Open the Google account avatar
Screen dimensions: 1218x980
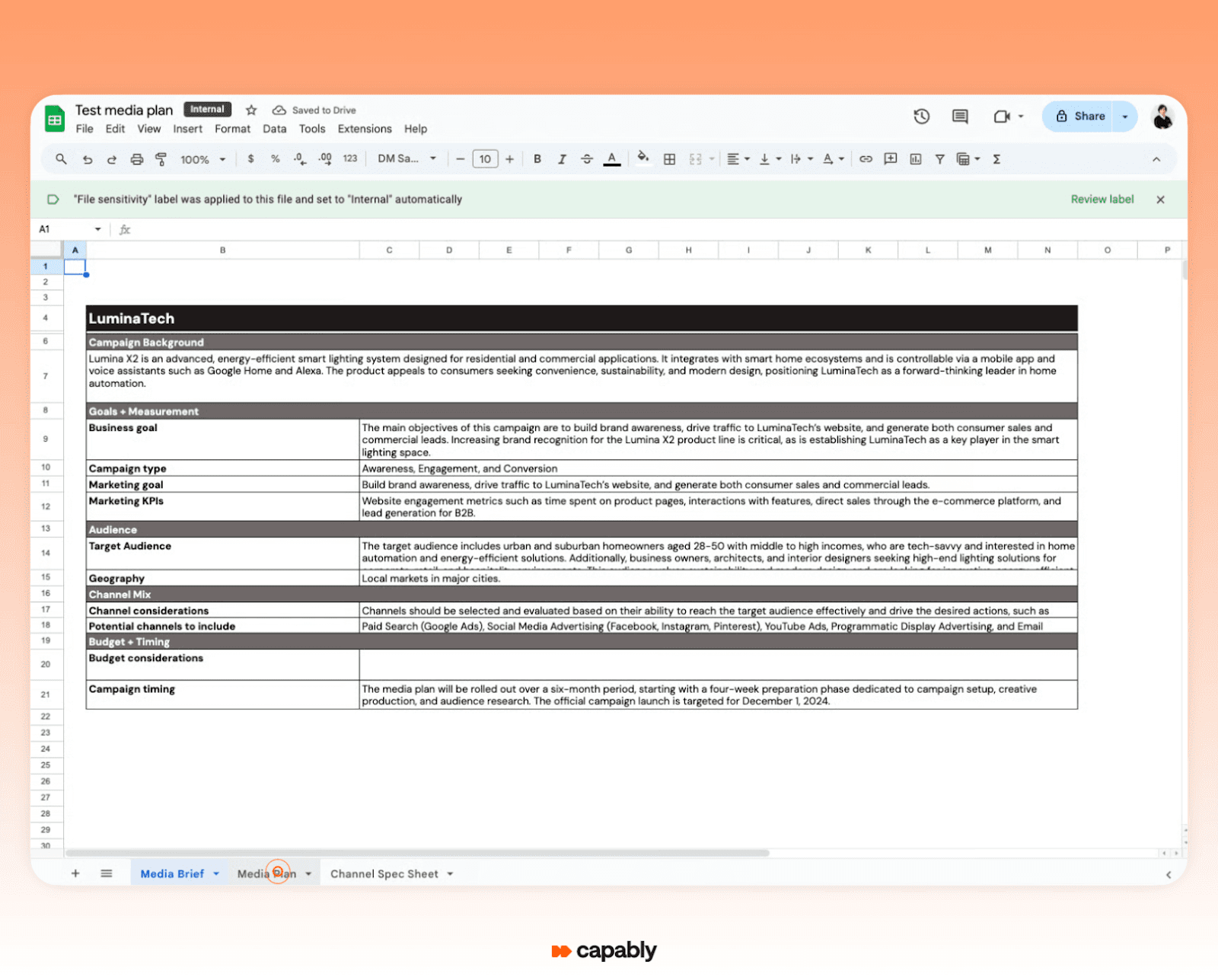point(1162,117)
